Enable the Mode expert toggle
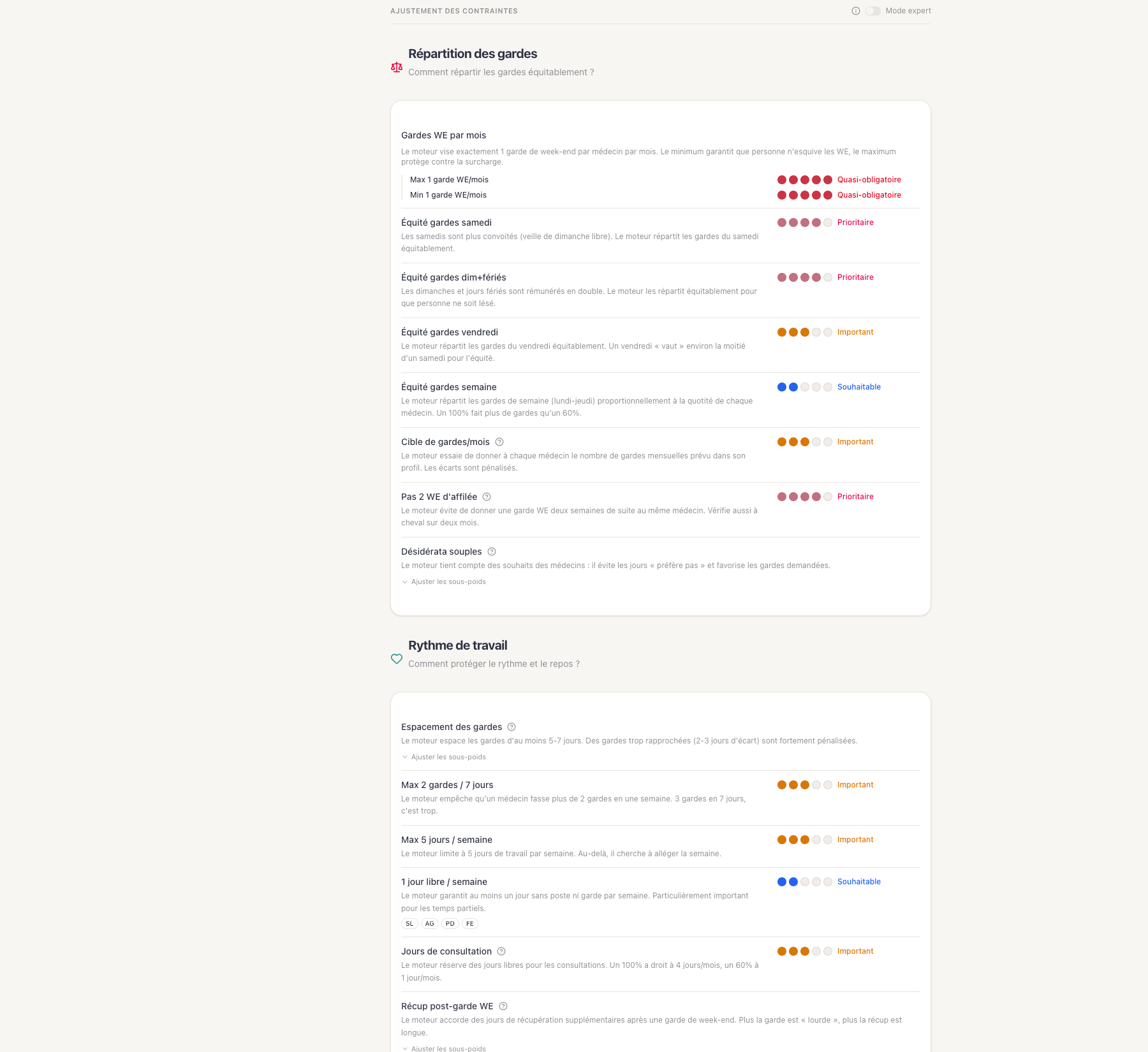The height and width of the screenshot is (1052, 1148). coord(872,11)
